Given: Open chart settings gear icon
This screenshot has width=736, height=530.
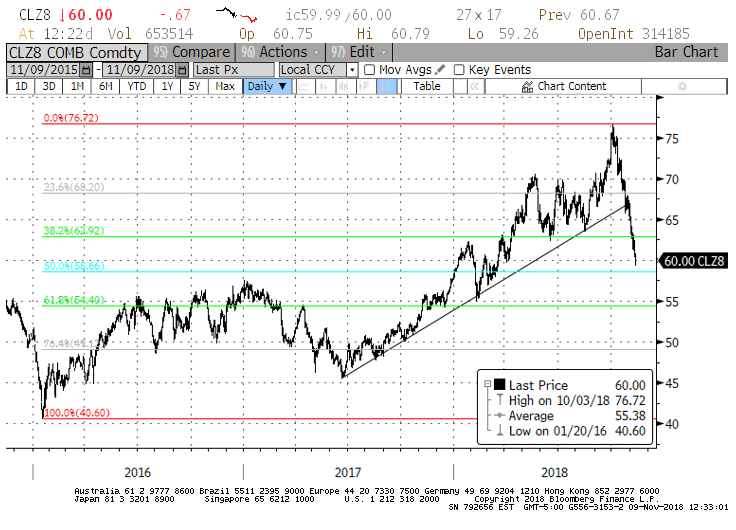Looking at the screenshot, I should point(682,87).
